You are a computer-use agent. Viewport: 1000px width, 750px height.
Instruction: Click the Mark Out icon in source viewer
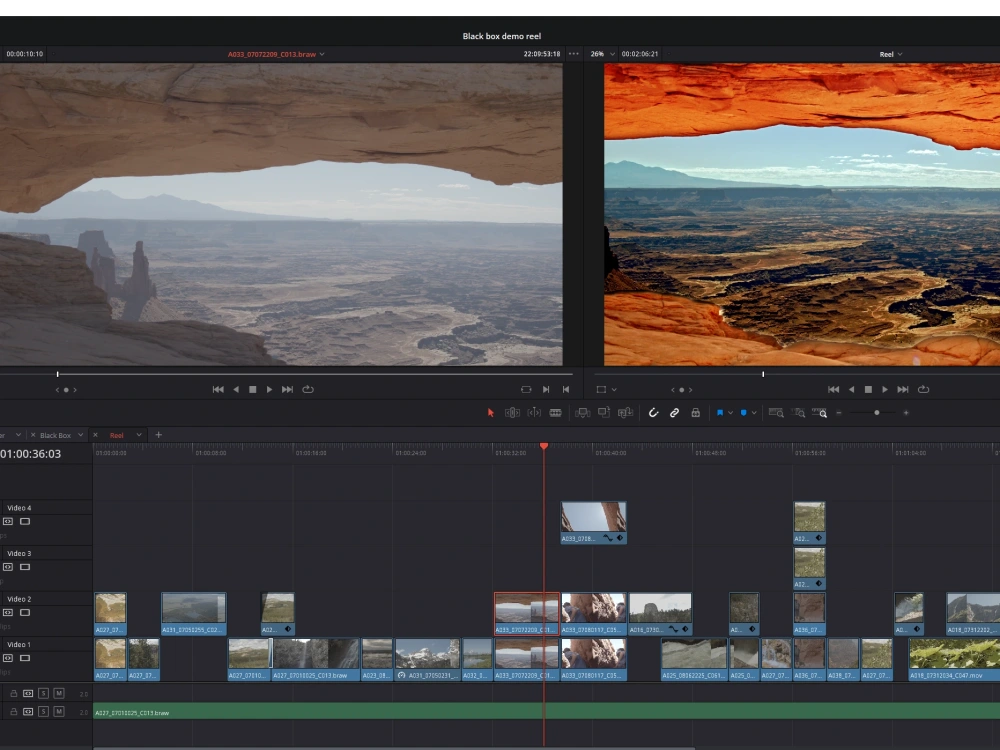coord(566,389)
